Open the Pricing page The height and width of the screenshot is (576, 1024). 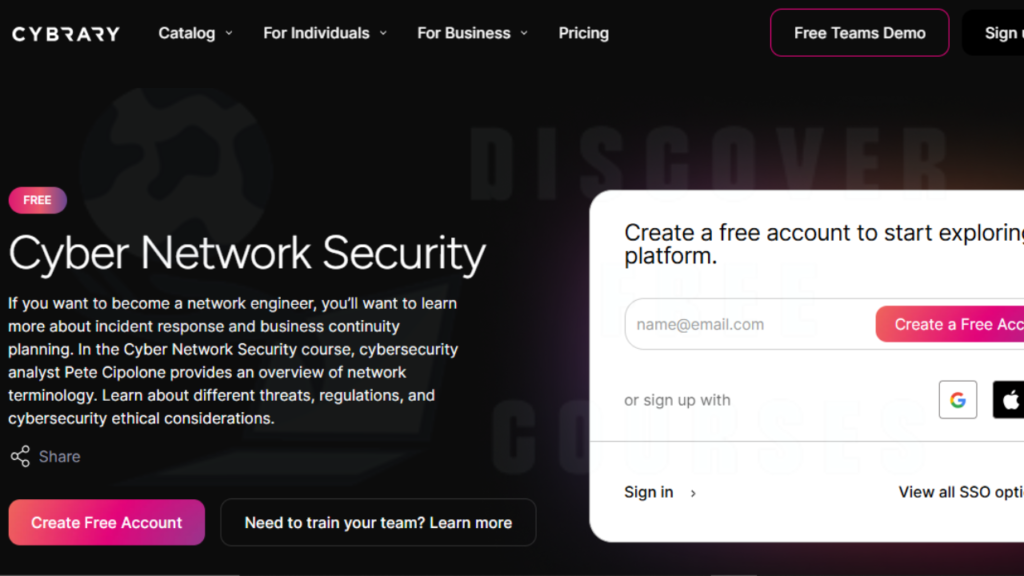click(x=583, y=33)
